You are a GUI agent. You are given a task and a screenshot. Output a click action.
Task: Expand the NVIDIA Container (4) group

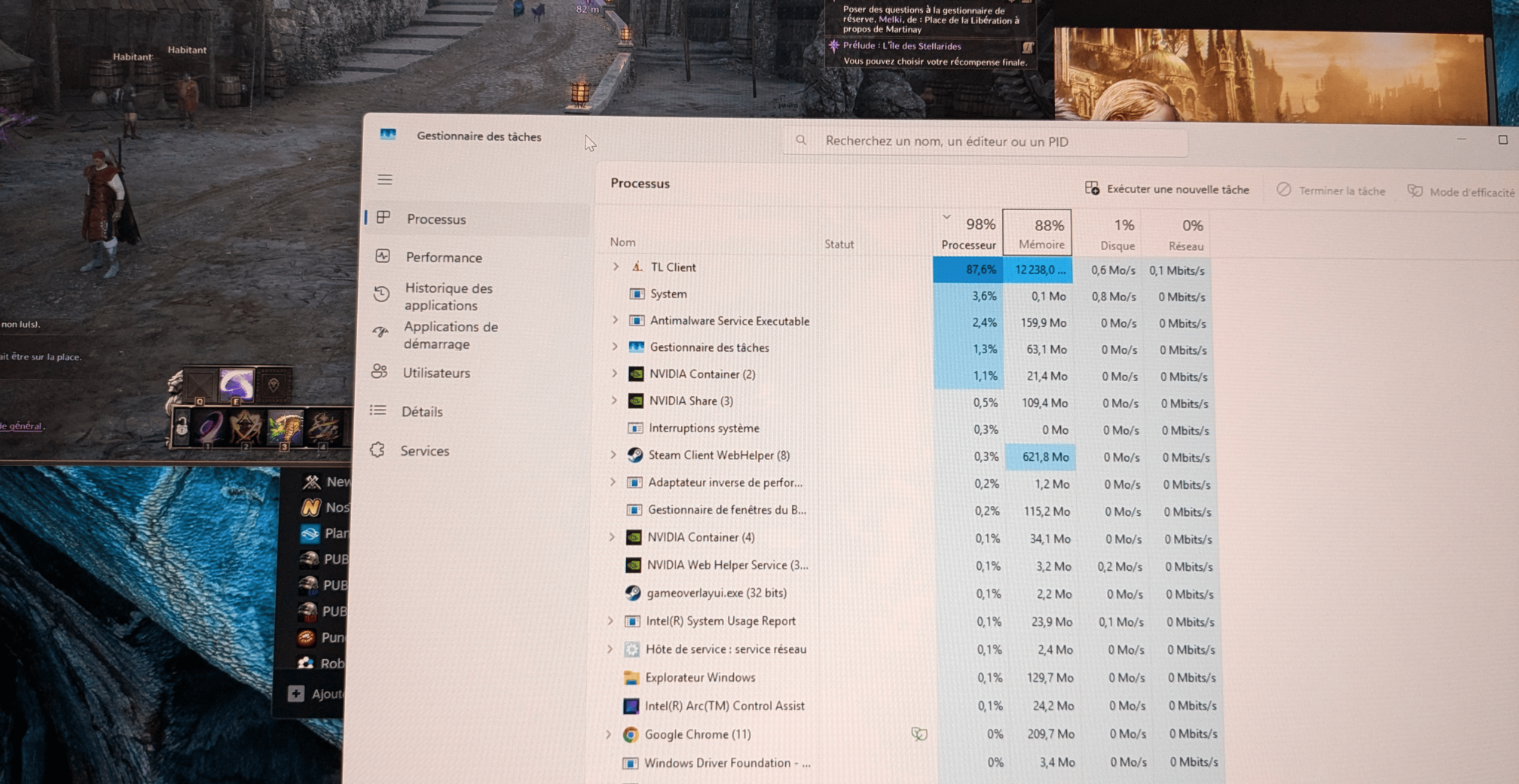pos(612,537)
